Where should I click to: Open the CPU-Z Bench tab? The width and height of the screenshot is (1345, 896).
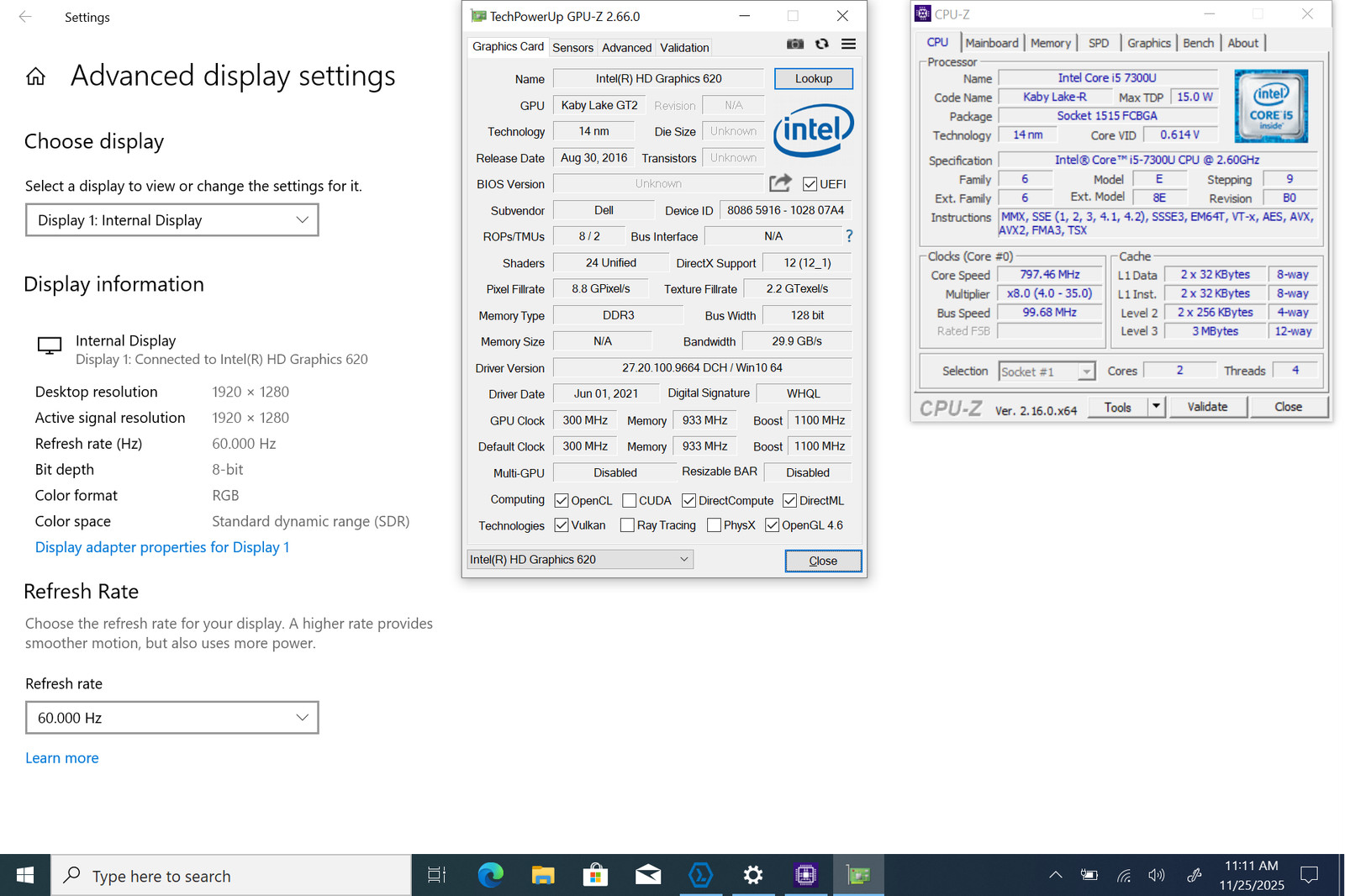point(1198,43)
